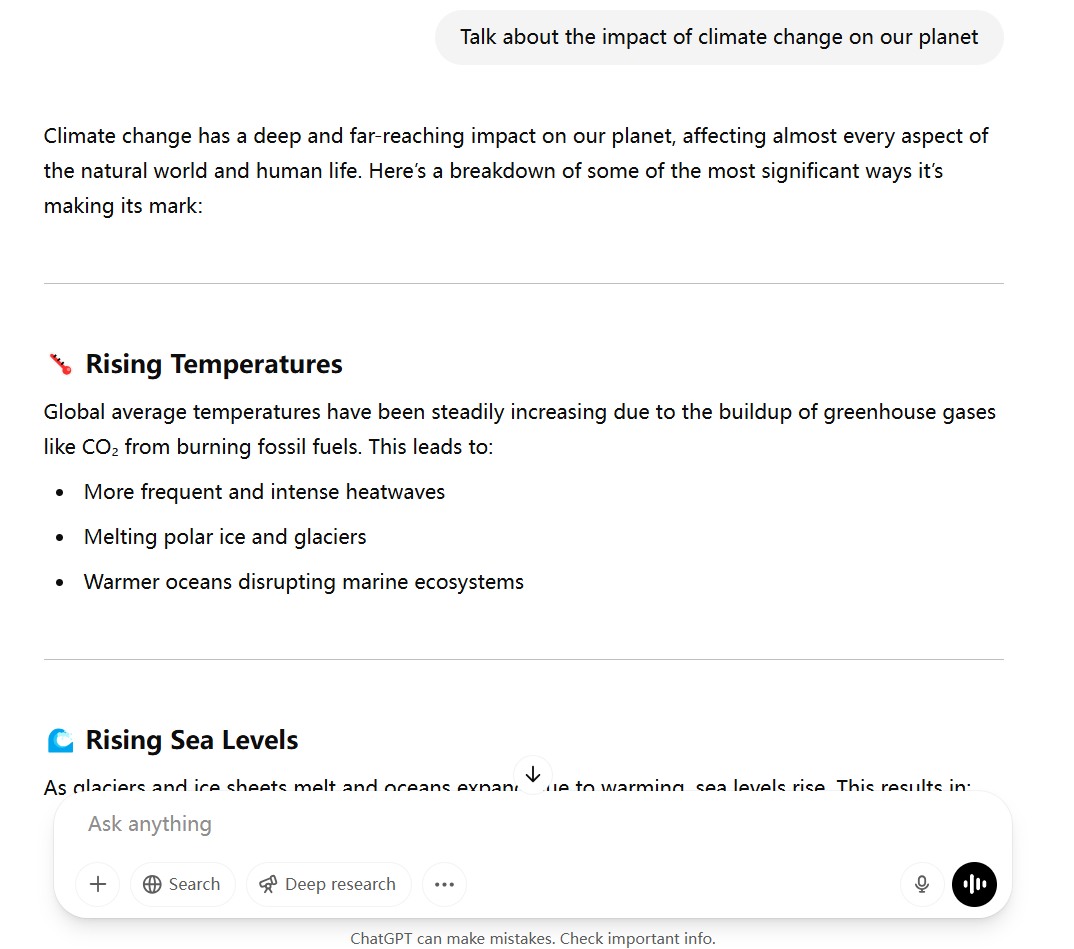
Task: Activate Deep research telescope option
Action: [x=328, y=884]
